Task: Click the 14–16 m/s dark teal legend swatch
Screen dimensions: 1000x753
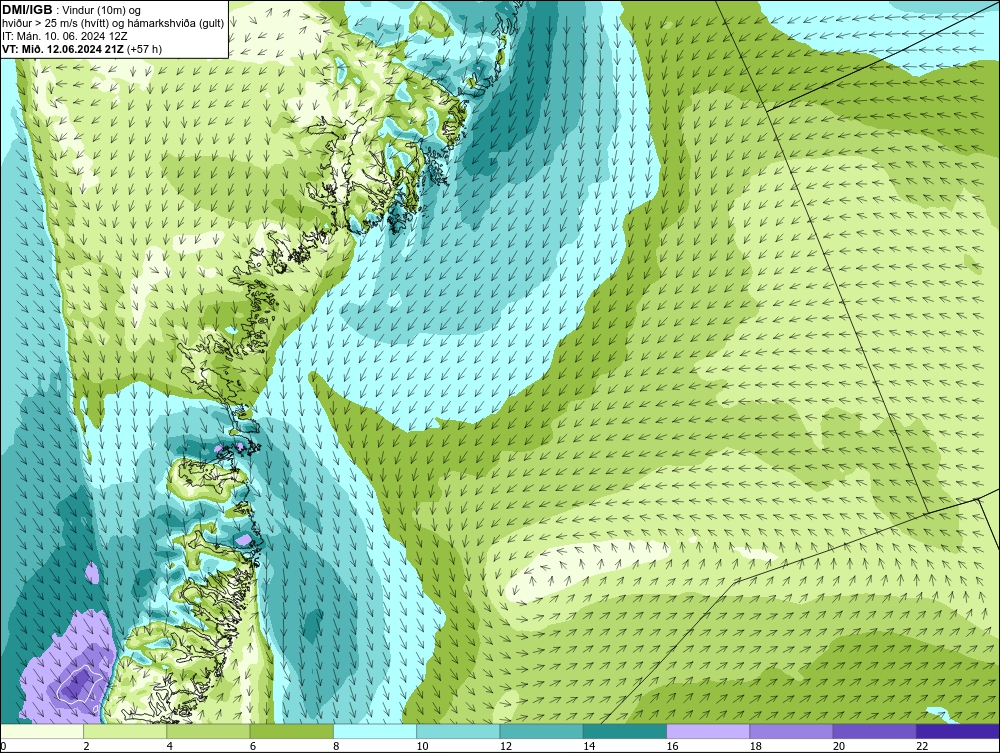Action: [x=624, y=731]
